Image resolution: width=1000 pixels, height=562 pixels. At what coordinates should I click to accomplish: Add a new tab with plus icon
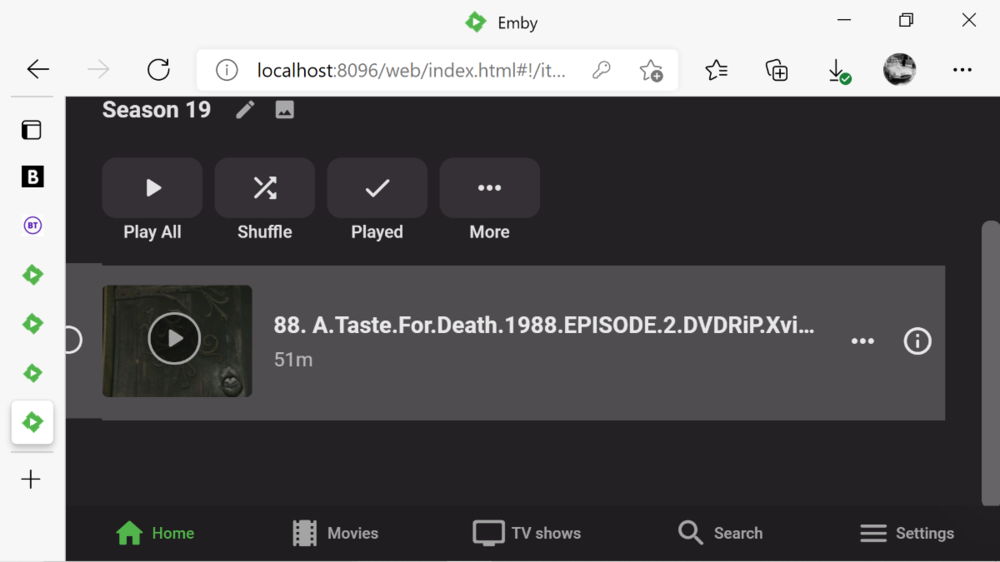pos(31,479)
